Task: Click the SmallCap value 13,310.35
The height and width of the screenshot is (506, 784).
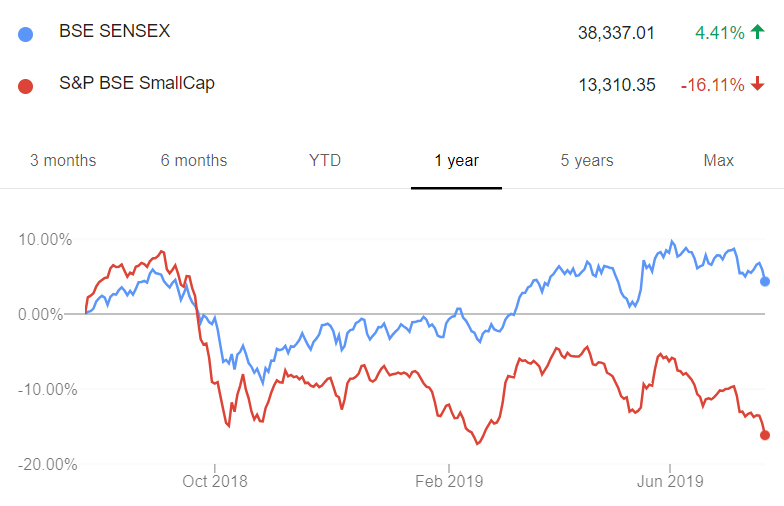Action: 616,85
